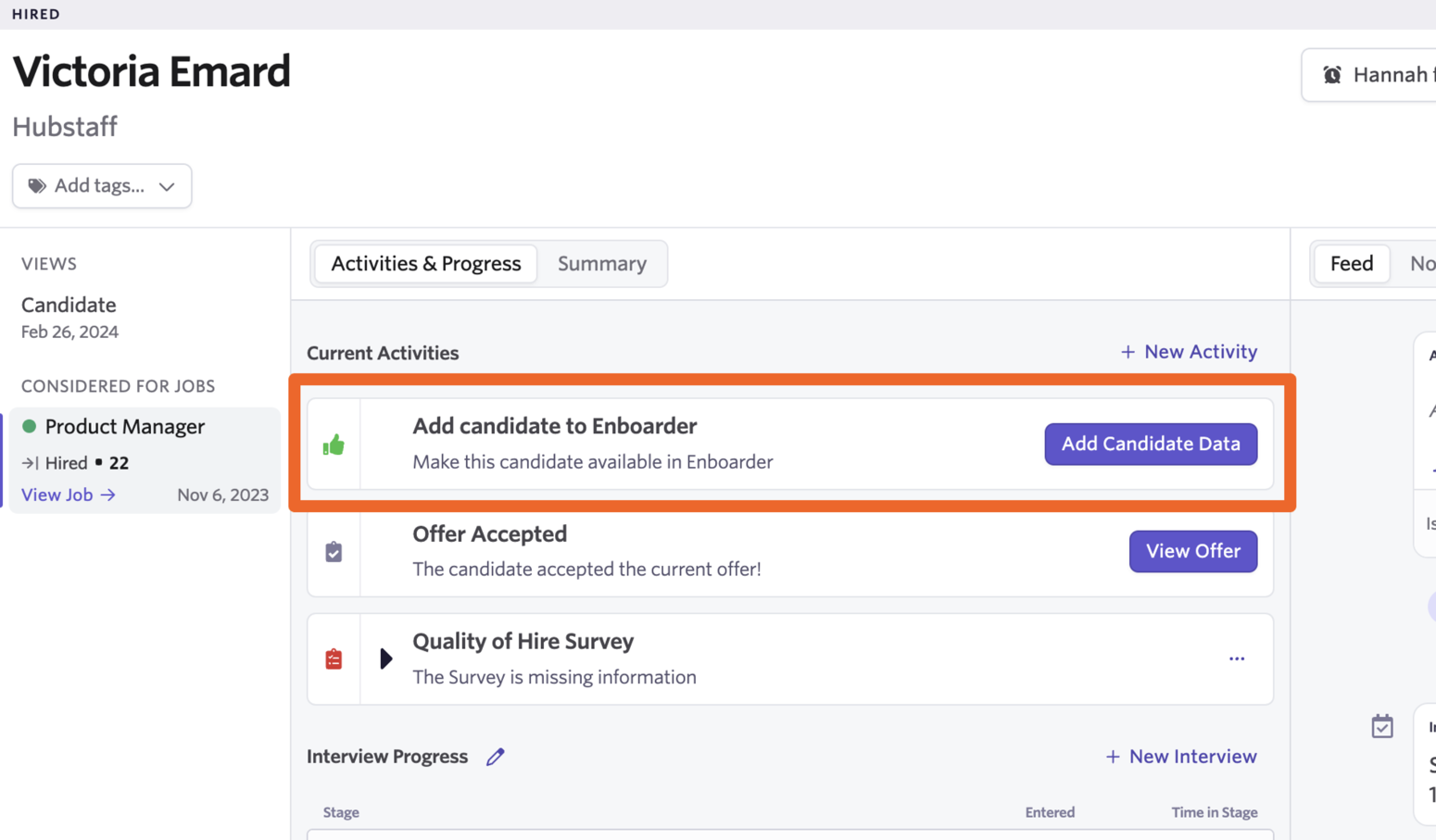The height and width of the screenshot is (840, 1436).
Task: Click the tag icon in Add tags
Action: [x=37, y=186]
